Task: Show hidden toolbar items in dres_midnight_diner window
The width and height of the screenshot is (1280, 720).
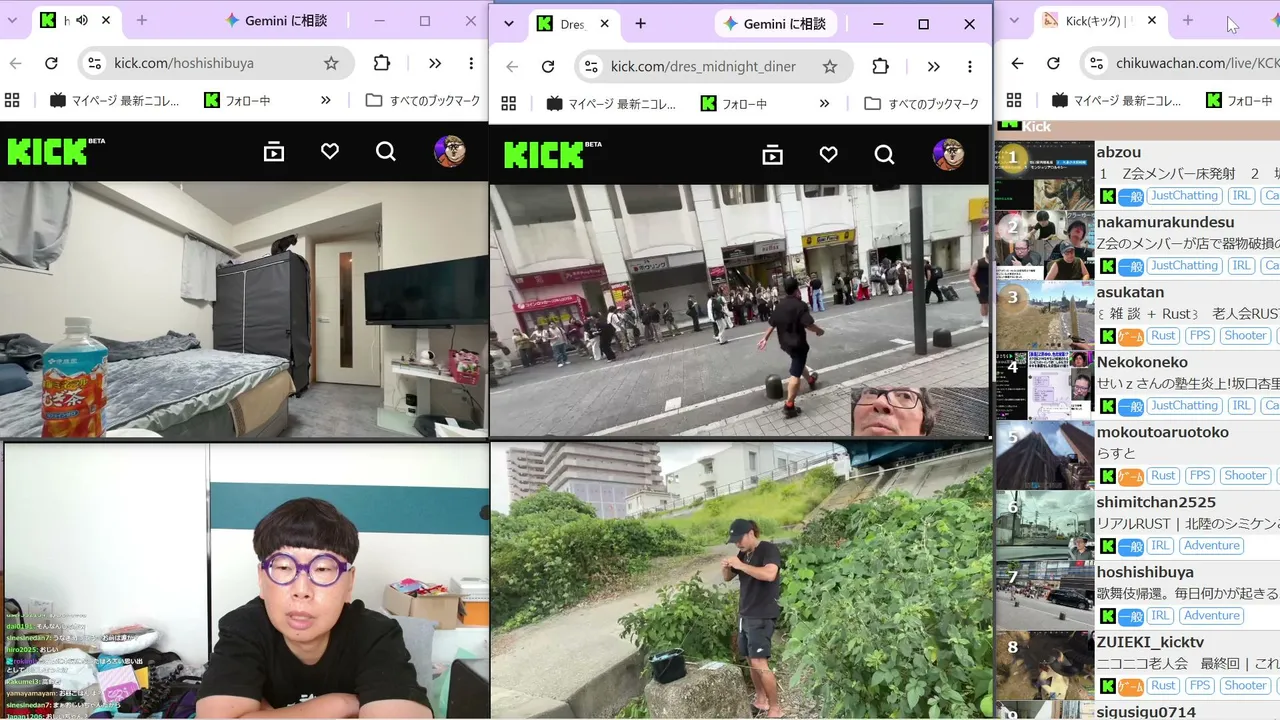Action: click(x=933, y=67)
